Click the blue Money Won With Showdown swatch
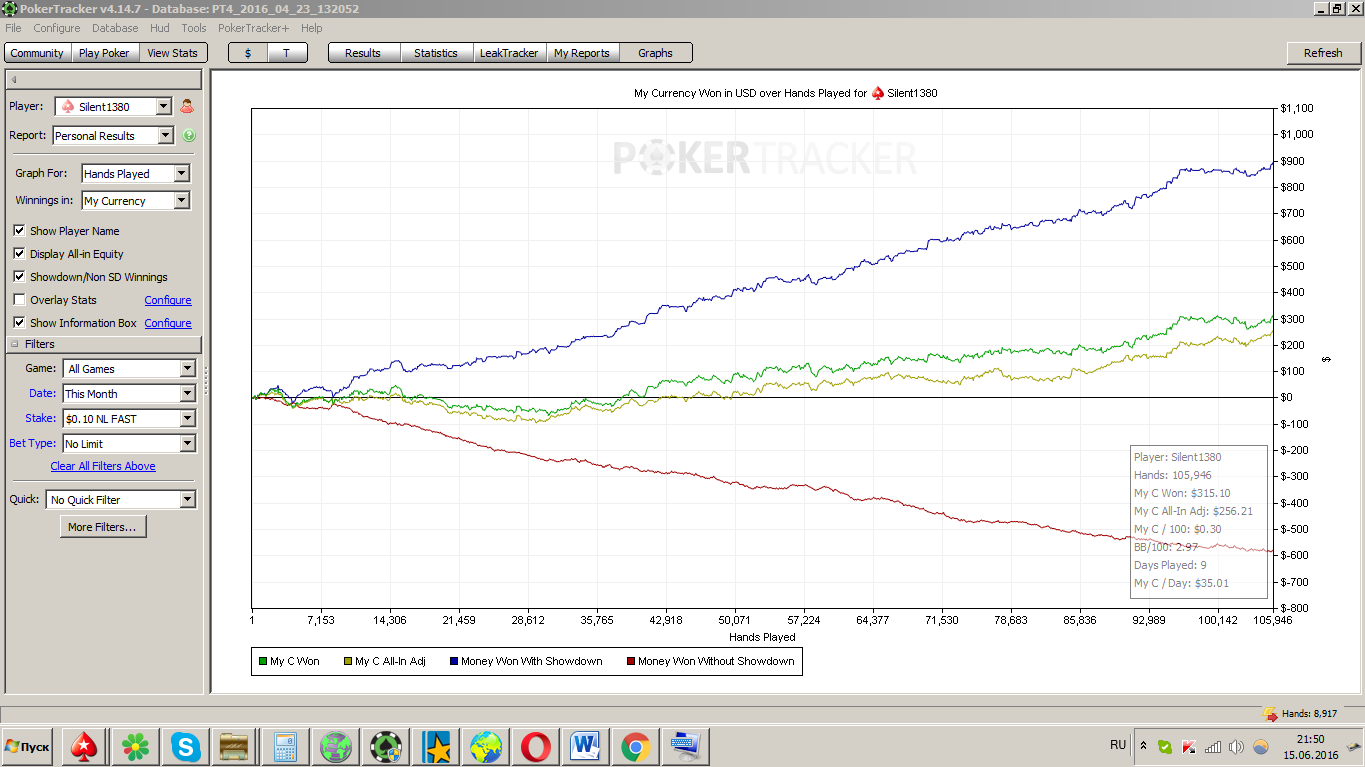Viewport: 1365px width, 767px height. [x=454, y=661]
